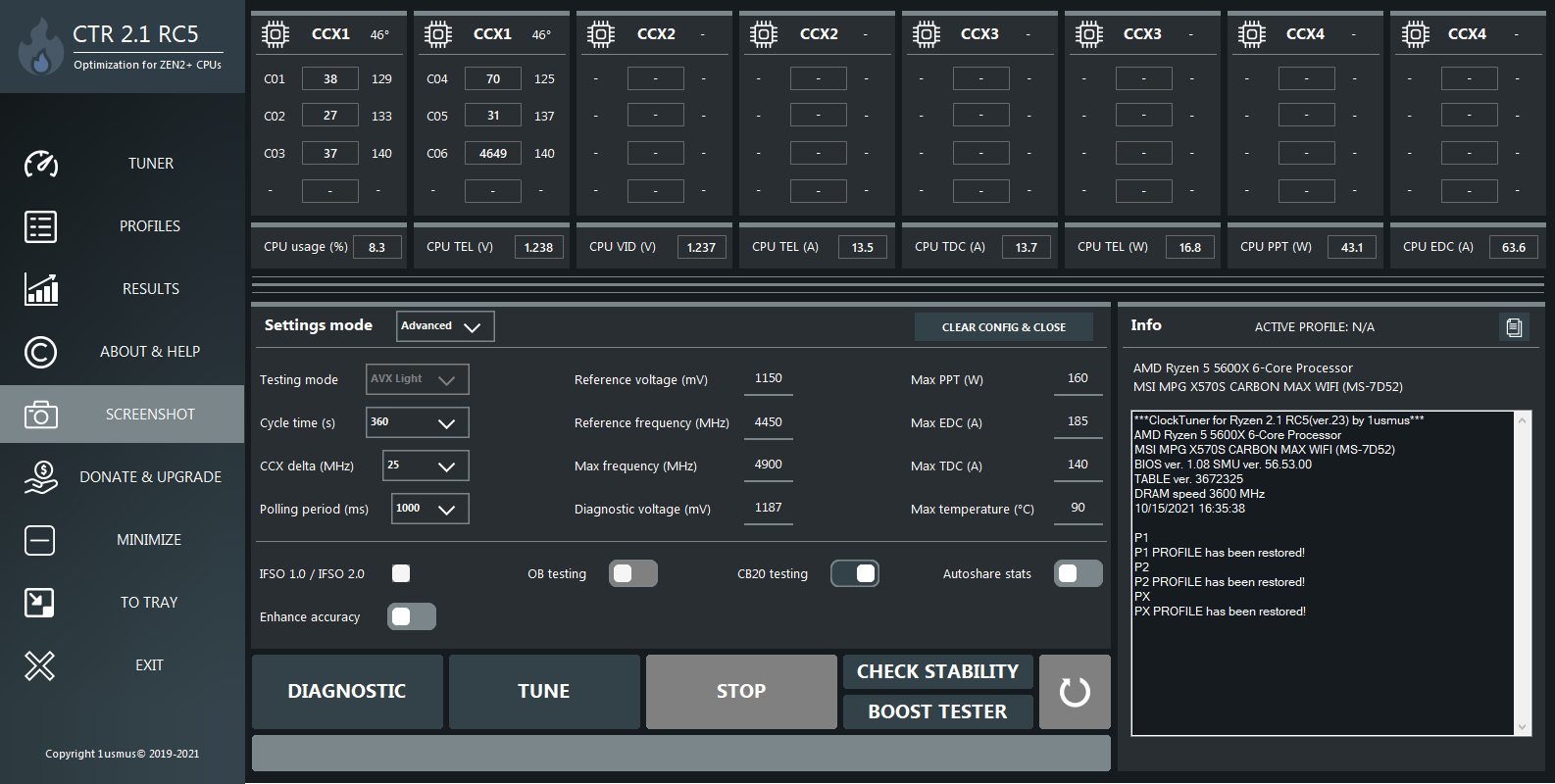Expand the CCX delta 25 dropdown
Image resolution: width=1555 pixels, height=784 pixels.
pos(426,465)
